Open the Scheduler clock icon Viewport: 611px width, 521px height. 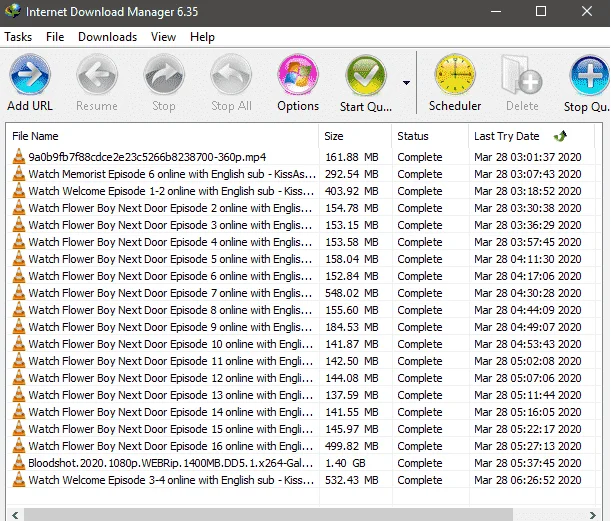pyautogui.click(x=455, y=74)
